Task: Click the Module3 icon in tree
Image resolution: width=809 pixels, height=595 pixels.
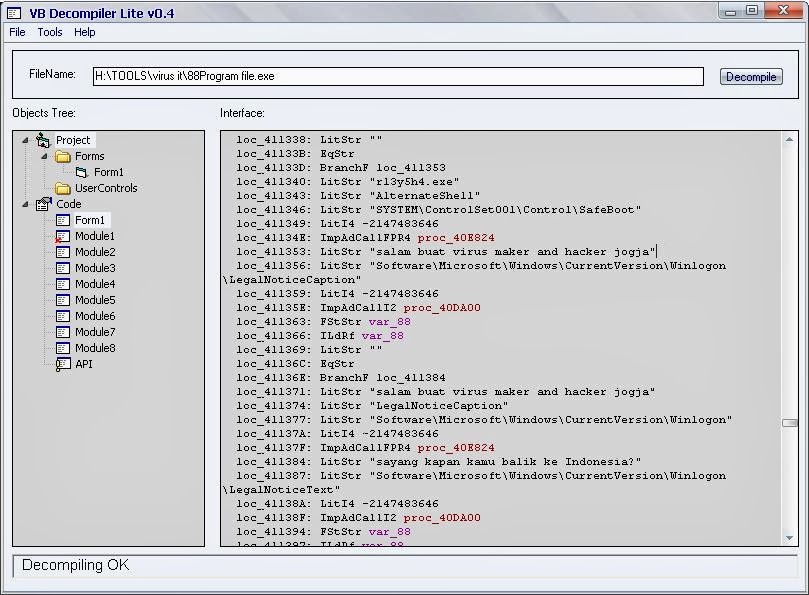Action: [x=62, y=268]
